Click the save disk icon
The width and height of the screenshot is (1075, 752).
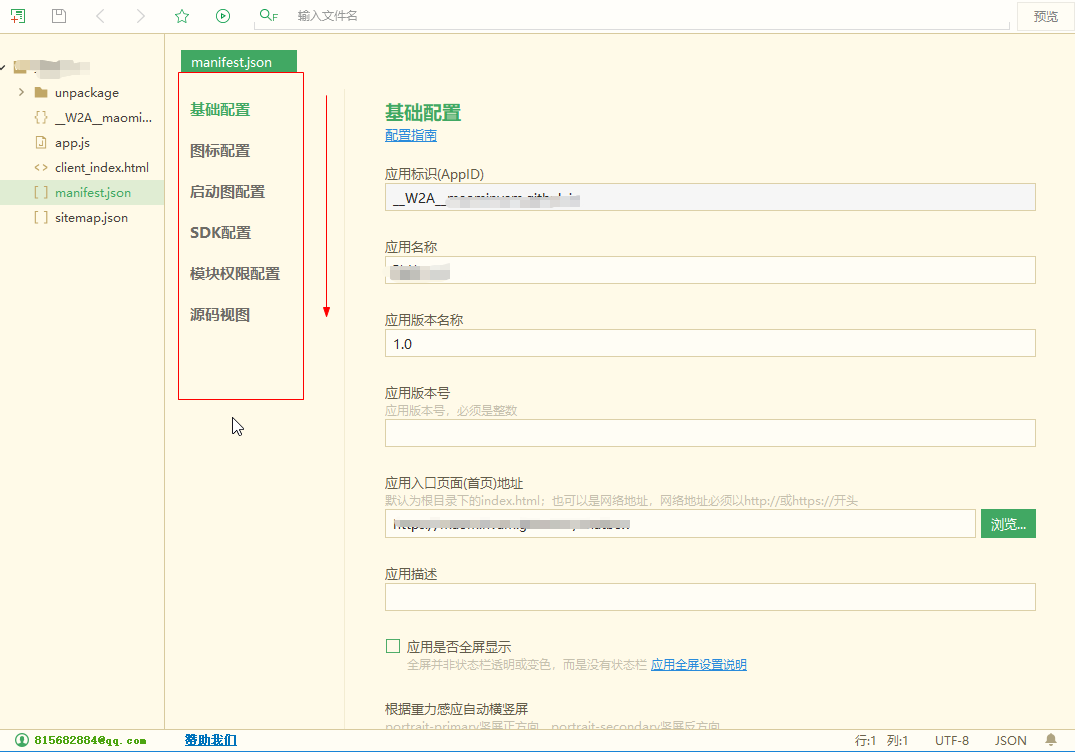tap(59, 16)
